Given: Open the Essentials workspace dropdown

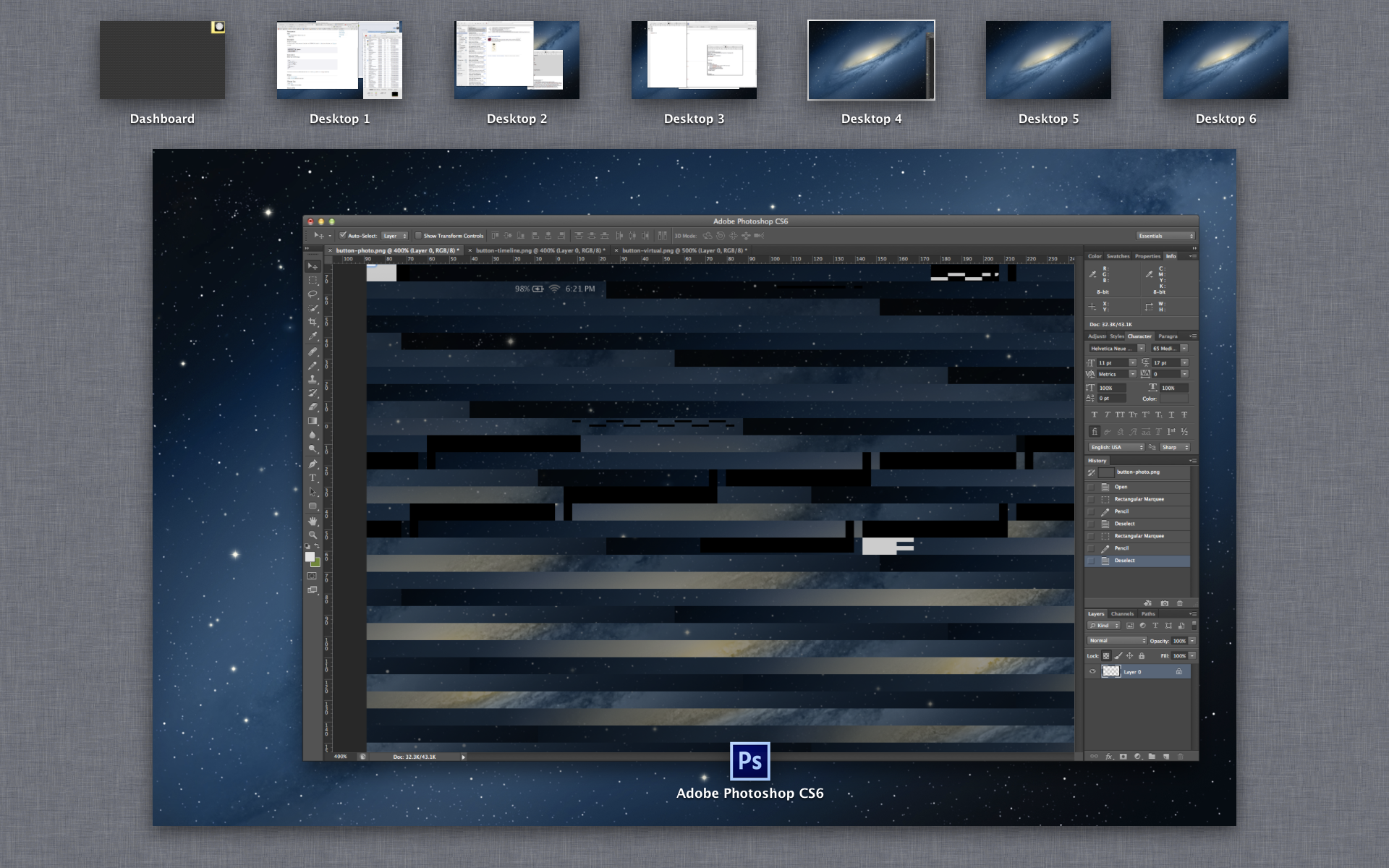Looking at the screenshot, I should click(1165, 236).
